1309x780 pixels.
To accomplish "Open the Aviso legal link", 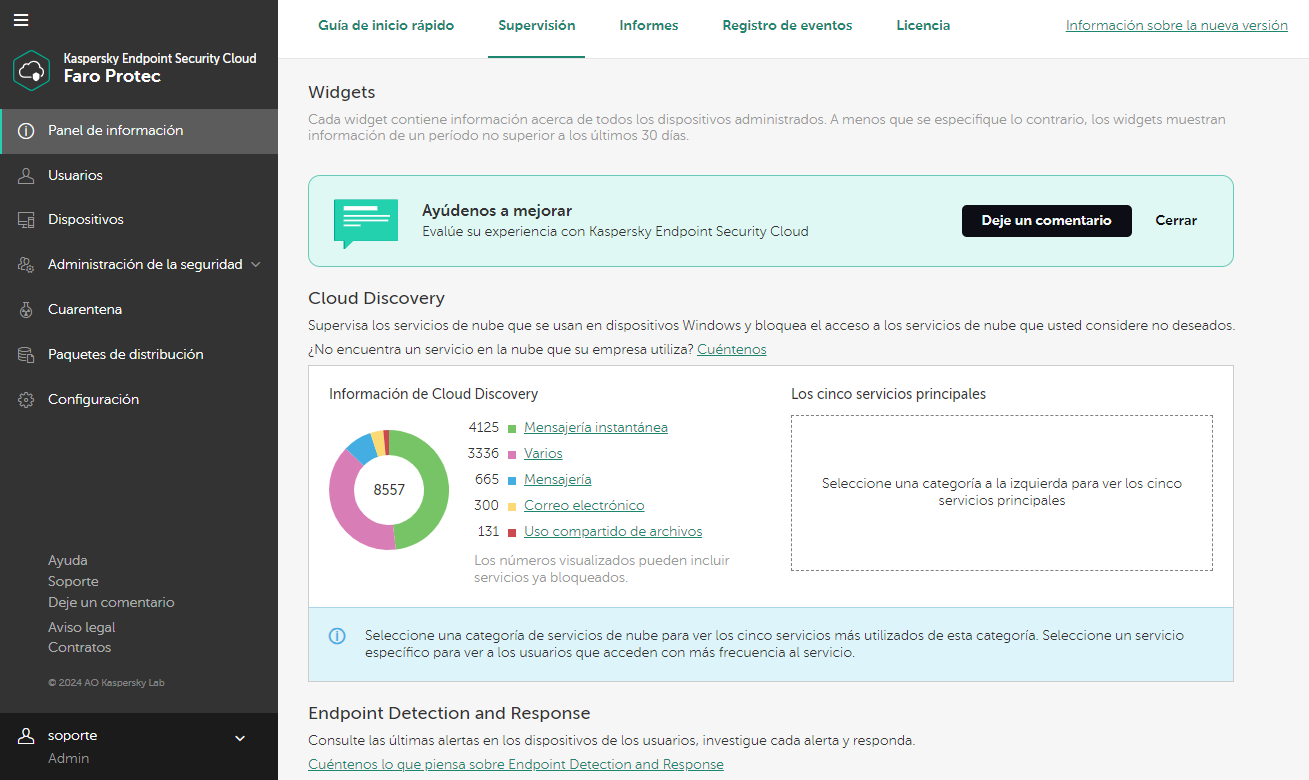I will tap(82, 628).
